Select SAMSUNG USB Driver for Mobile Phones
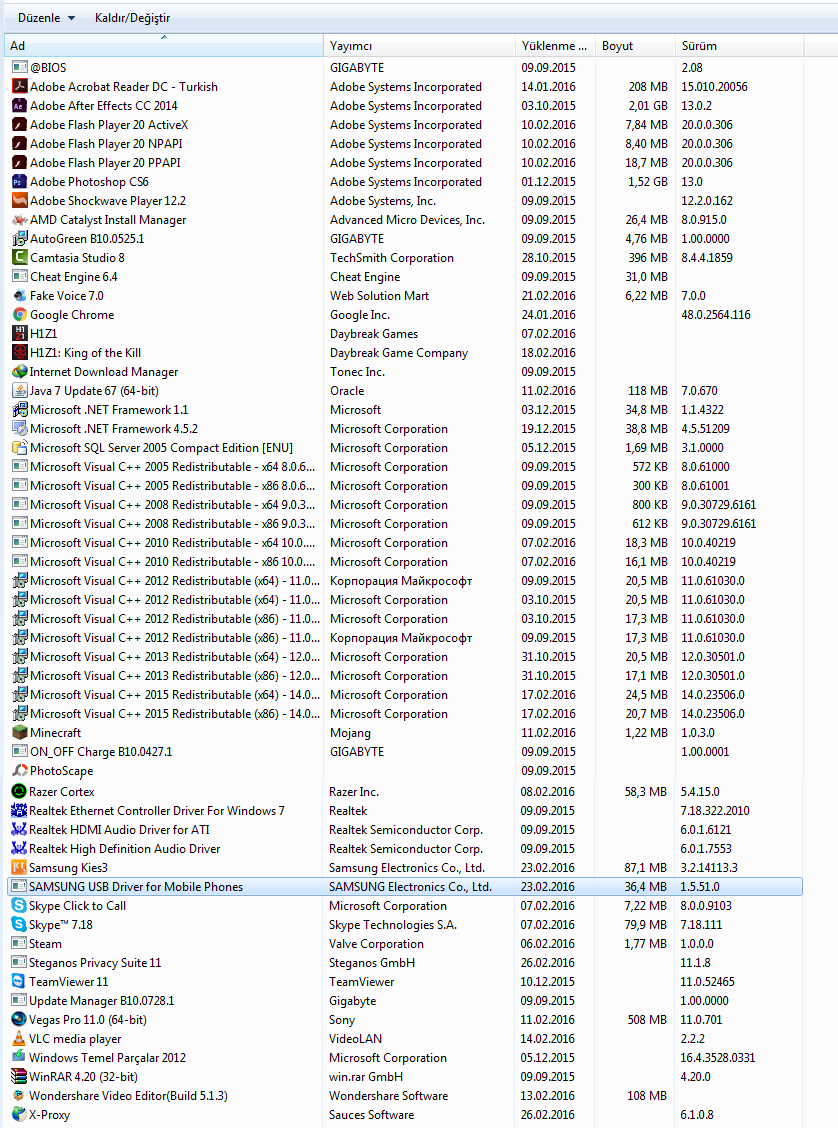 click(x=404, y=886)
